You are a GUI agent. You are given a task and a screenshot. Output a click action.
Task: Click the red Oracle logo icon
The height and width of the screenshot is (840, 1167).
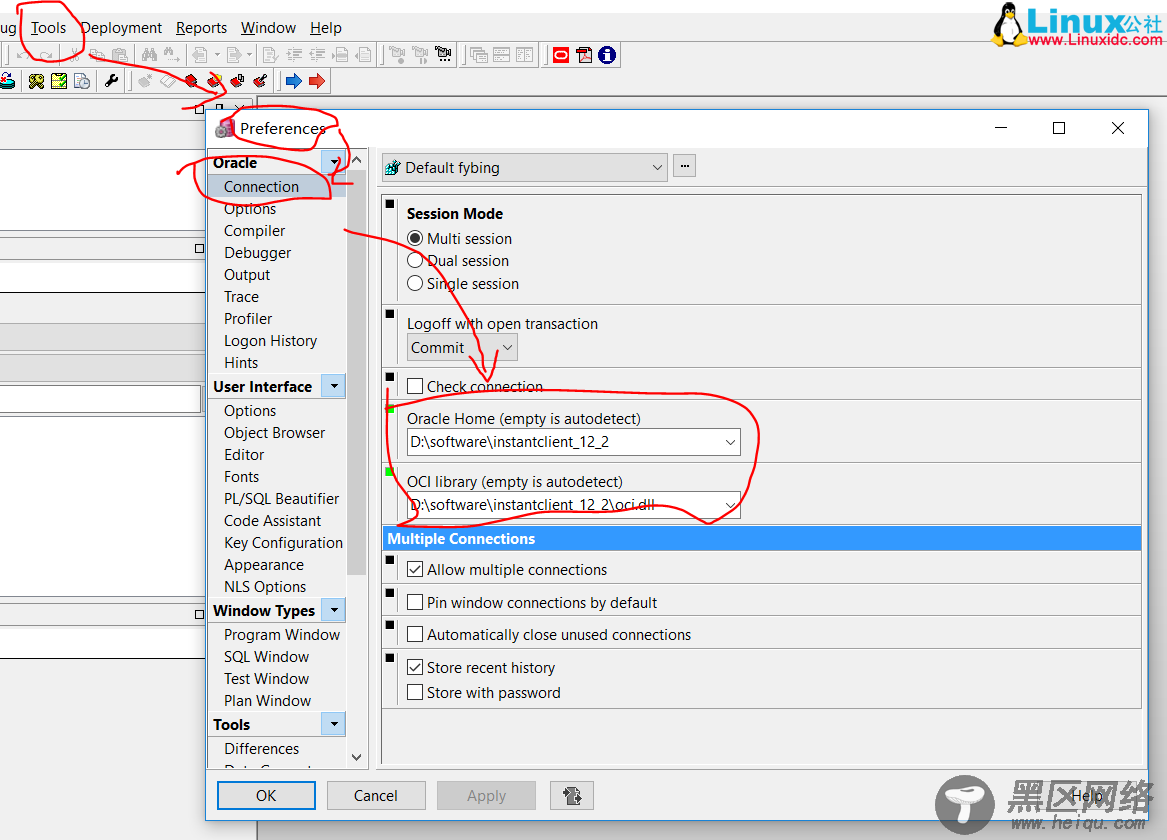pyautogui.click(x=561, y=55)
